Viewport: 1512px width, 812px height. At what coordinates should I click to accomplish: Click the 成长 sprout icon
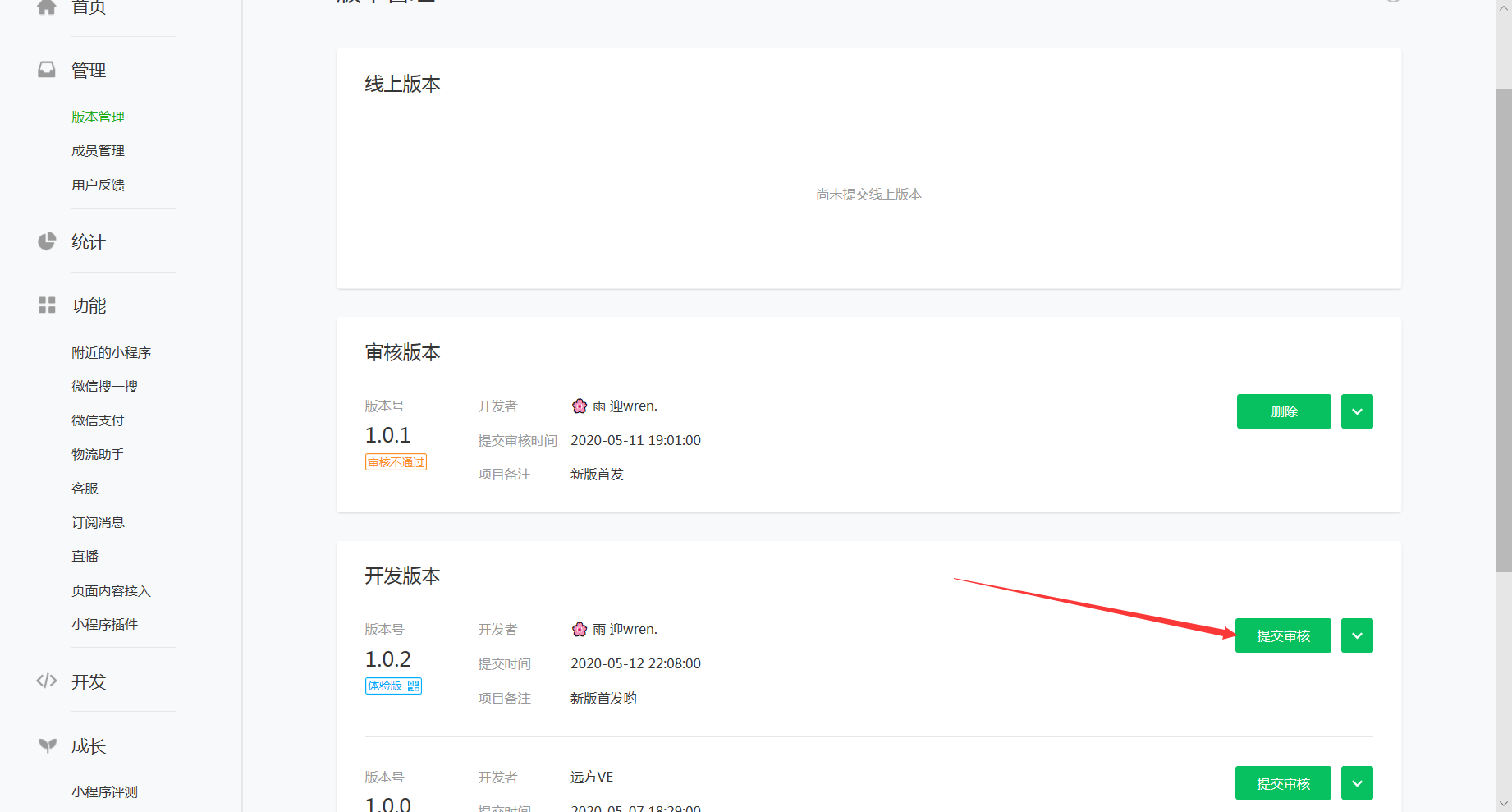coord(48,745)
